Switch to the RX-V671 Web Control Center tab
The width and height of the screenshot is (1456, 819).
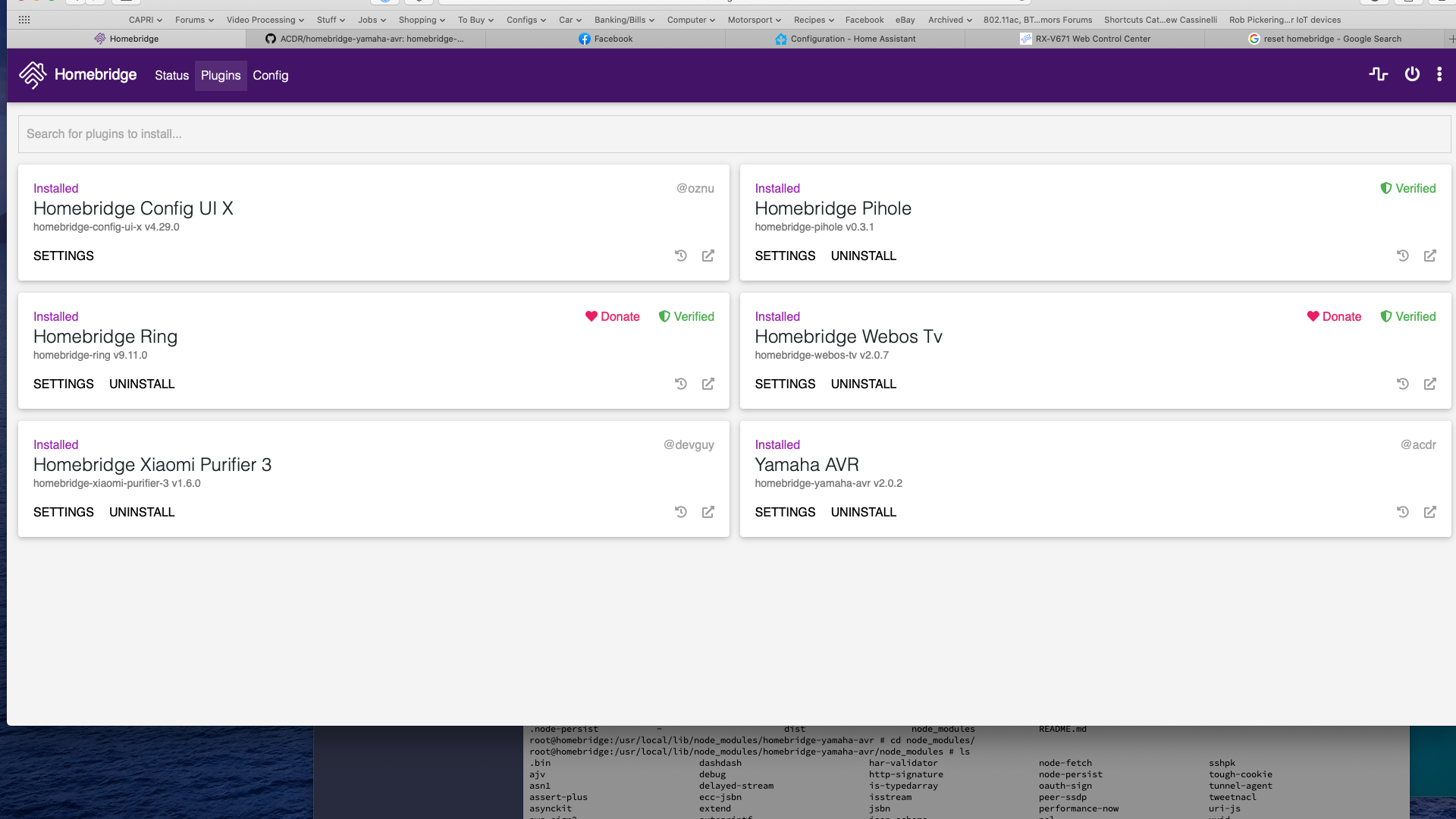[1084, 39]
